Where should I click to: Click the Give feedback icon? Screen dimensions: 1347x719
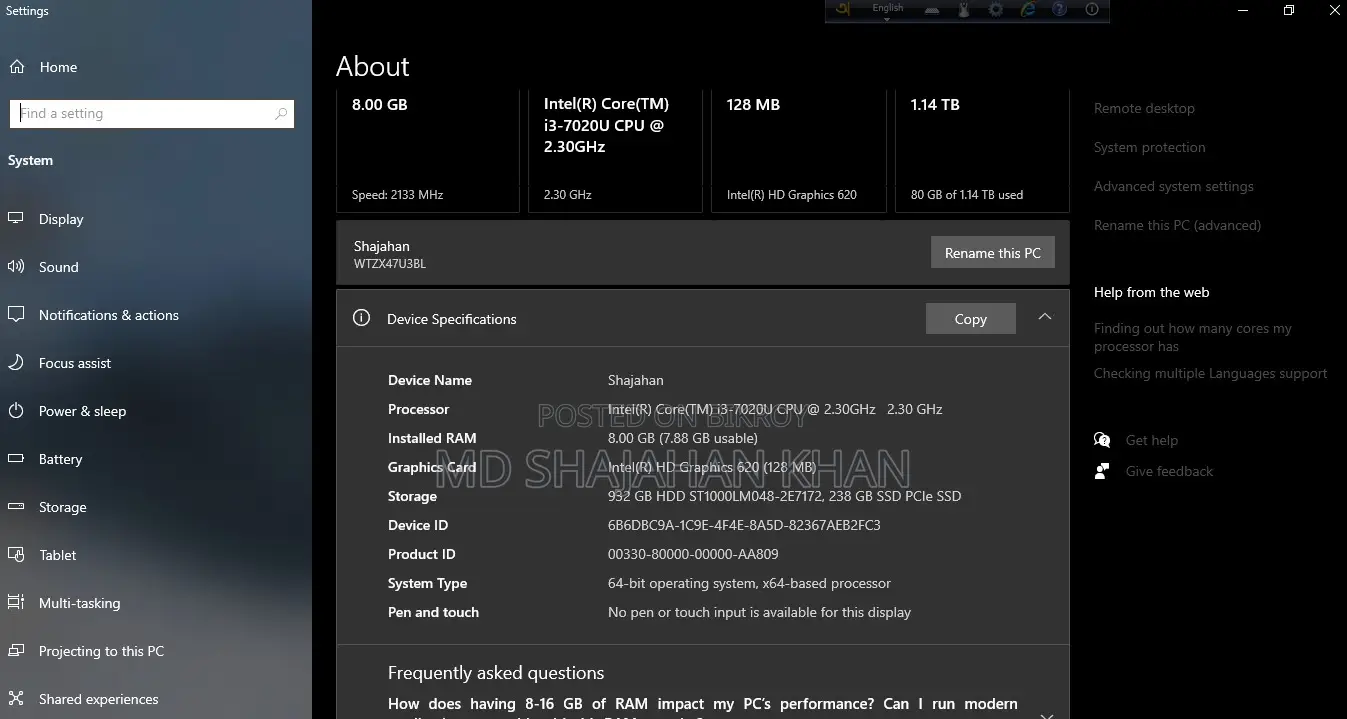click(1102, 471)
